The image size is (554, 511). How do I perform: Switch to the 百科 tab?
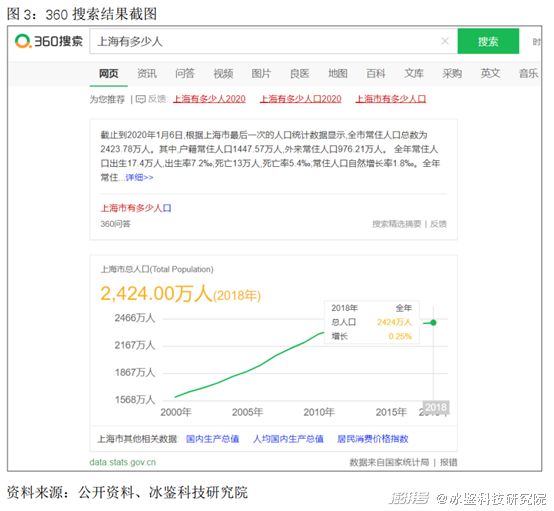(x=376, y=74)
